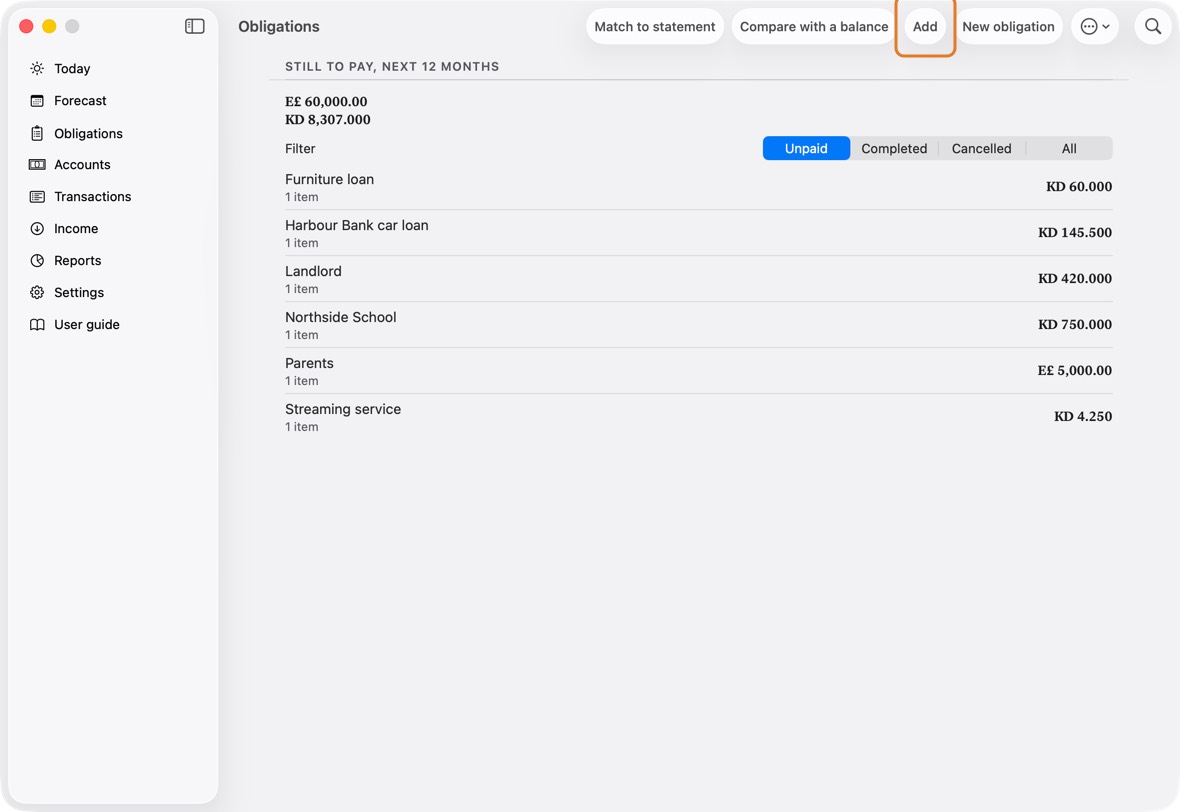Screen dimensions: 1180x812
Task: Click the E£ 5,000.00 amount
Action: [1075, 370]
